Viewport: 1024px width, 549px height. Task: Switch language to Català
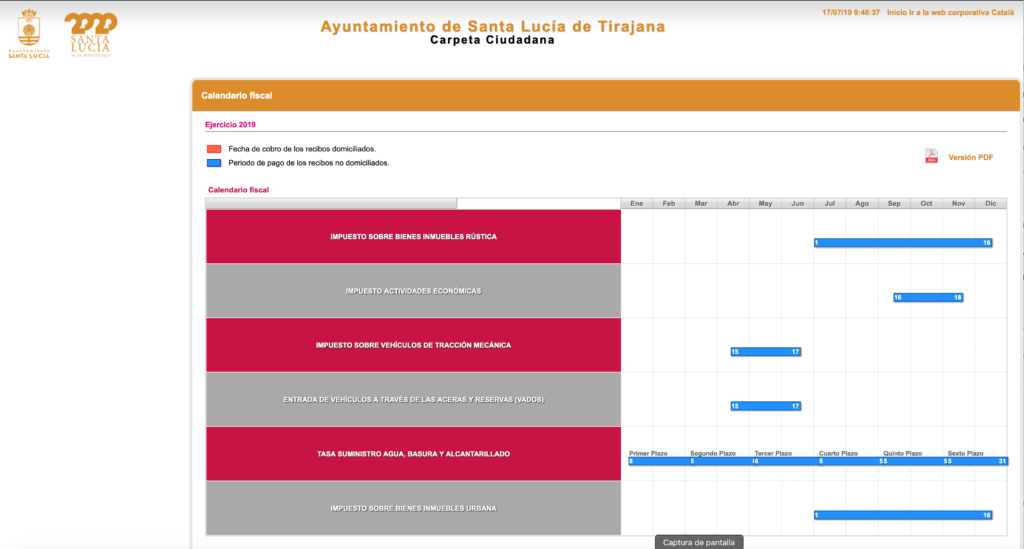[x=1002, y=12]
